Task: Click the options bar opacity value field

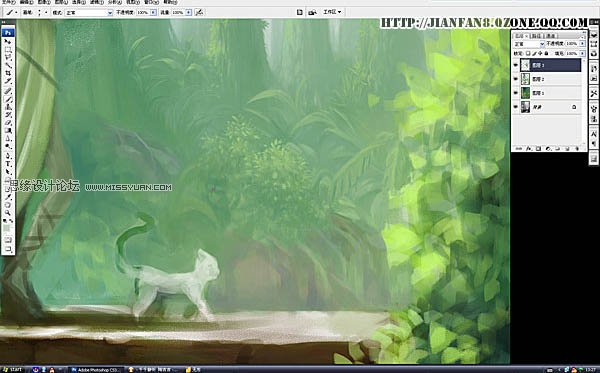Action: (143, 13)
